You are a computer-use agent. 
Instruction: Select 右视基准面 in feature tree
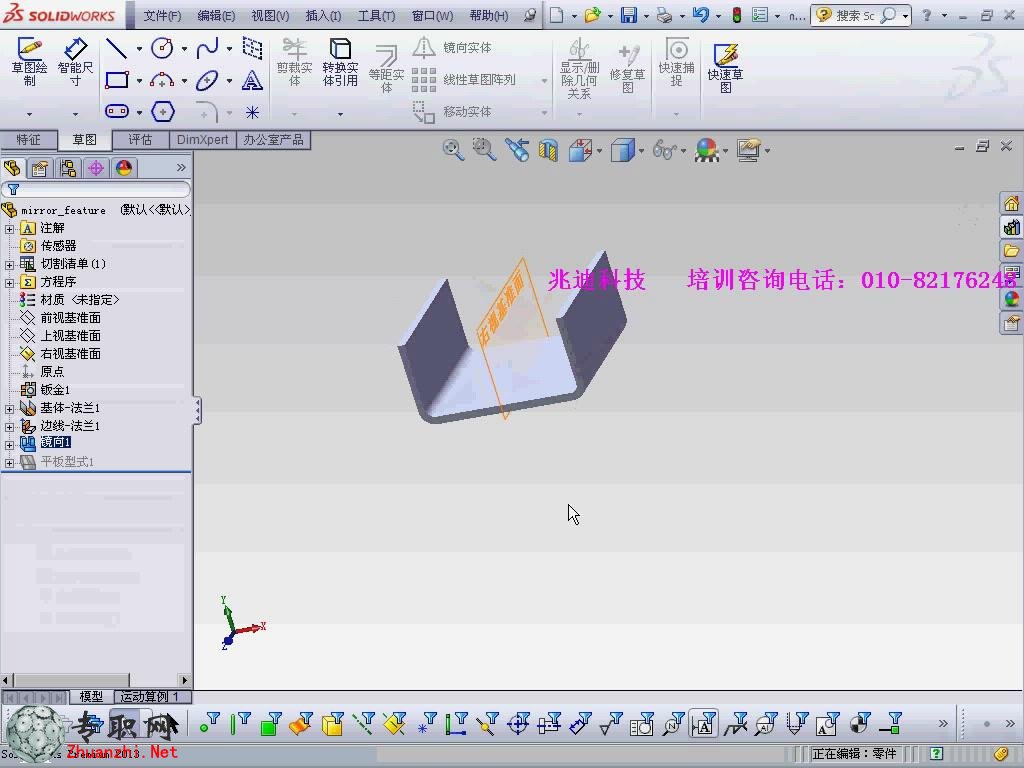point(71,353)
